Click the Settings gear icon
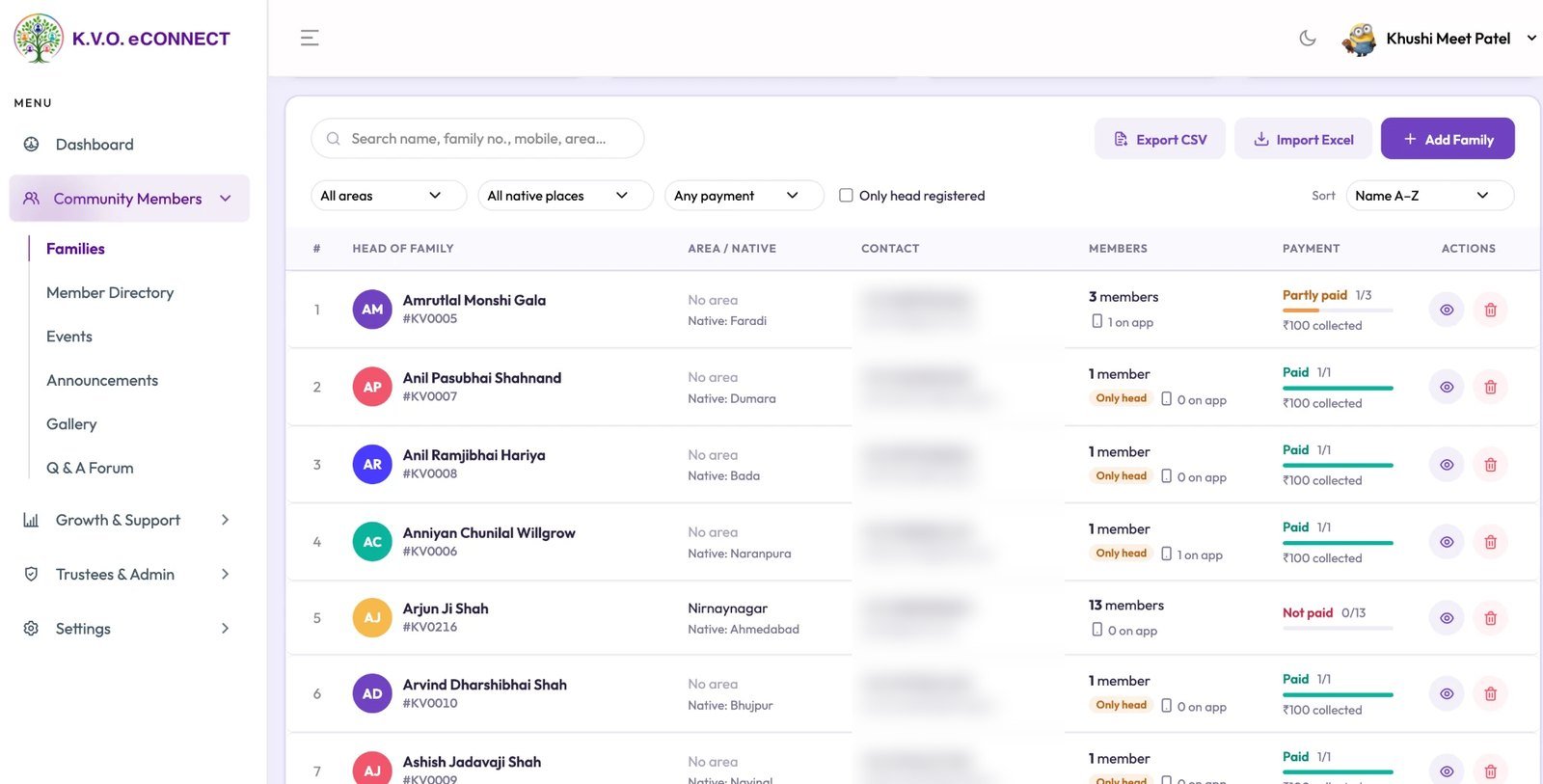Image resolution: width=1543 pixels, height=784 pixels. 31,628
